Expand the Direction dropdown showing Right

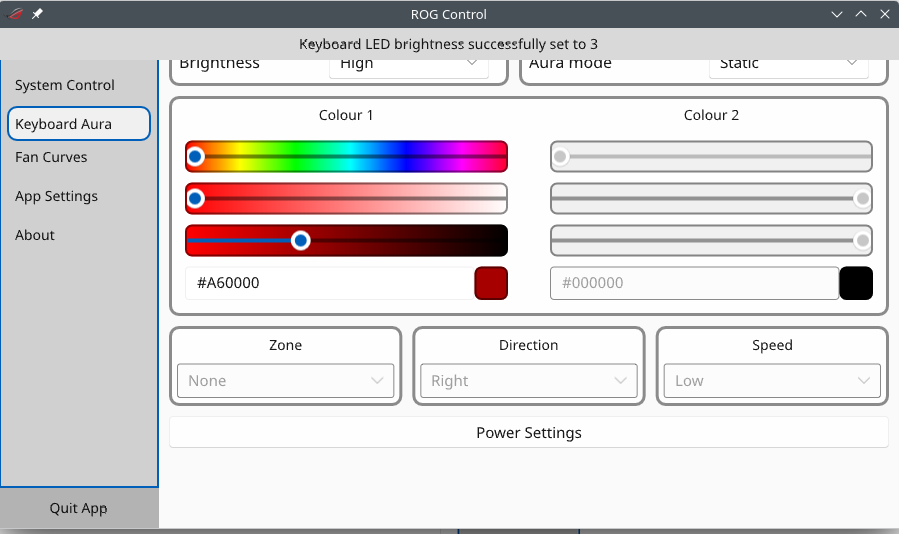[x=528, y=381]
